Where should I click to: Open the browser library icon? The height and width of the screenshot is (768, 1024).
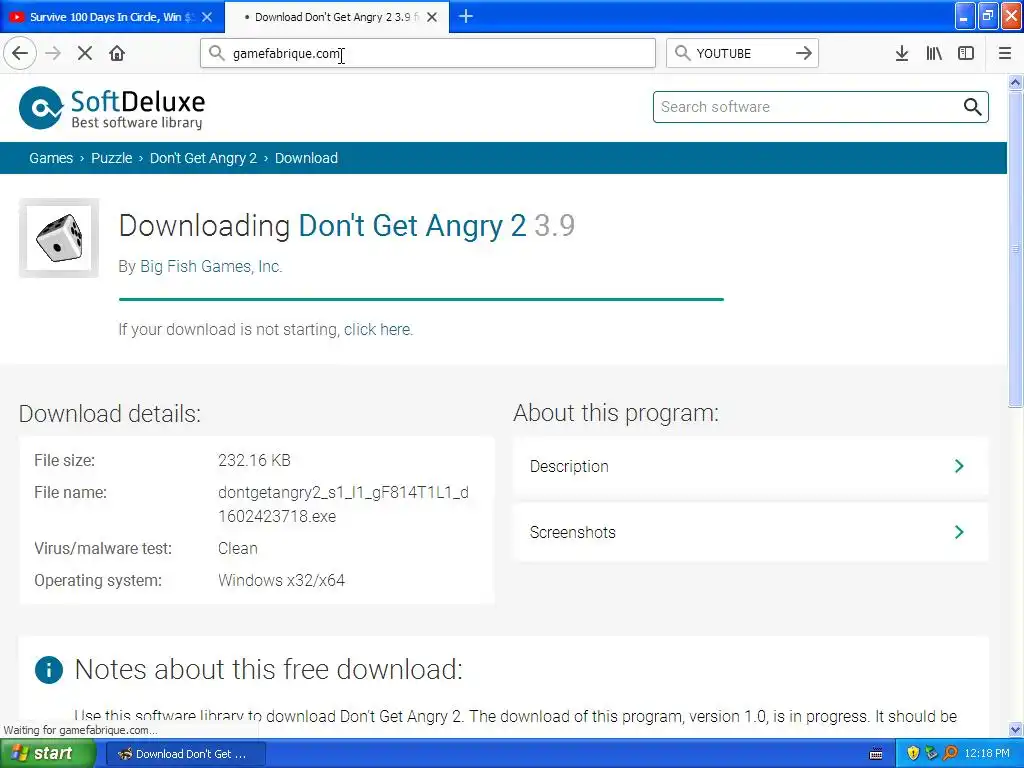pos(934,53)
